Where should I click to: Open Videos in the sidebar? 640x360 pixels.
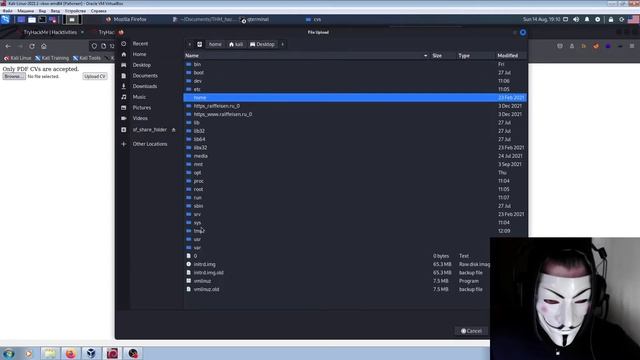[140, 118]
